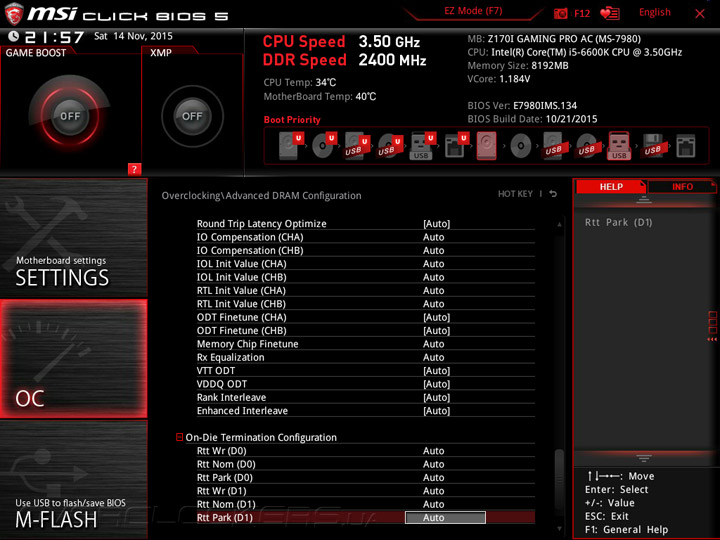Viewport: 720px width, 540px height.
Task: Click the time display 21:57
Action: 54,37
